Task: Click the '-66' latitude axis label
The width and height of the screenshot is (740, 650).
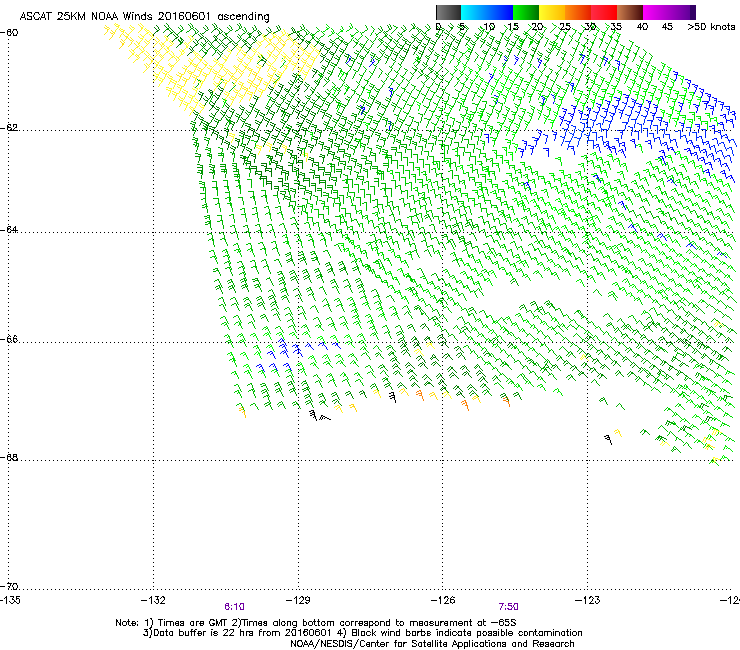Action: (9, 340)
